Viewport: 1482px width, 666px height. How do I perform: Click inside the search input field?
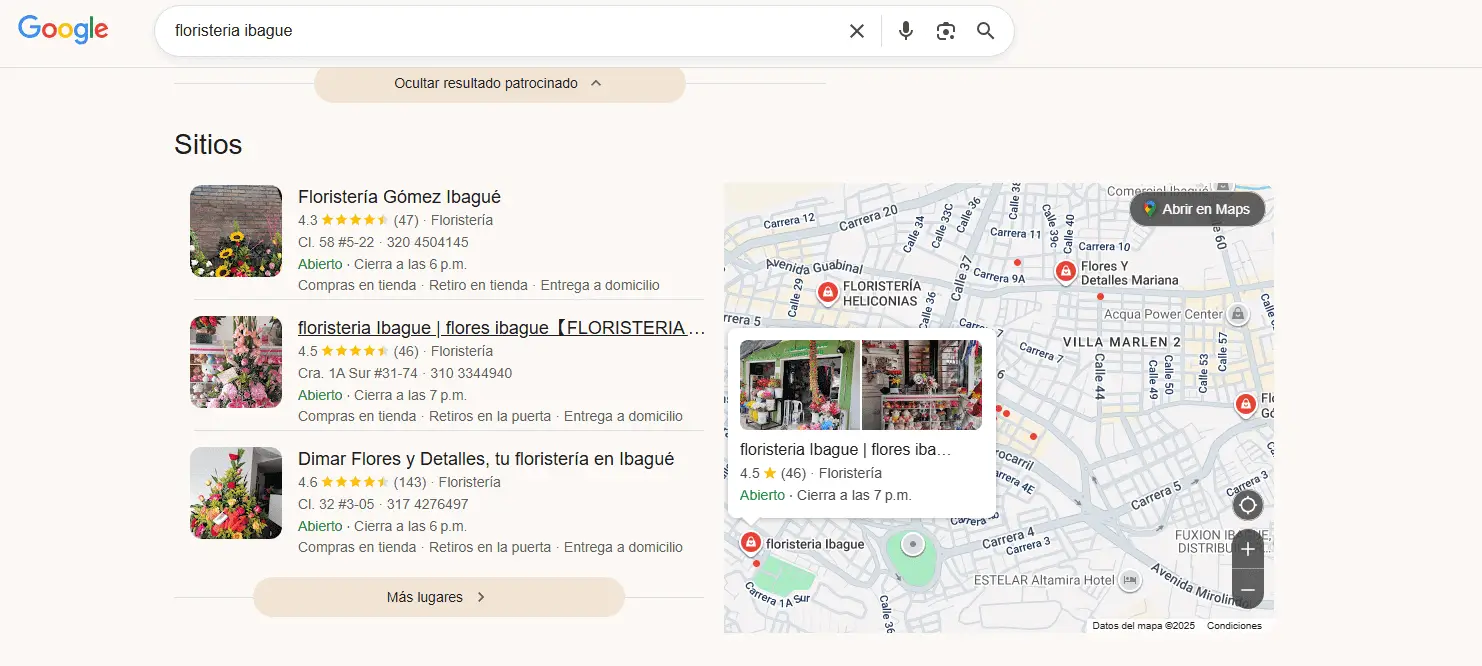click(x=500, y=31)
